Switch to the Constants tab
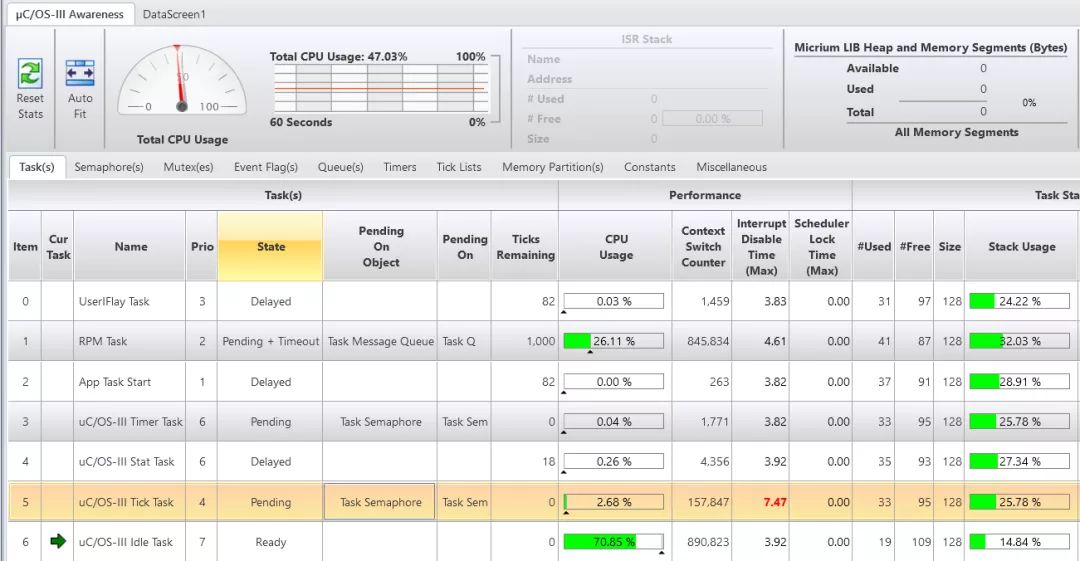Viewport: 1080px width, 561px height. [x=650, y=167]
